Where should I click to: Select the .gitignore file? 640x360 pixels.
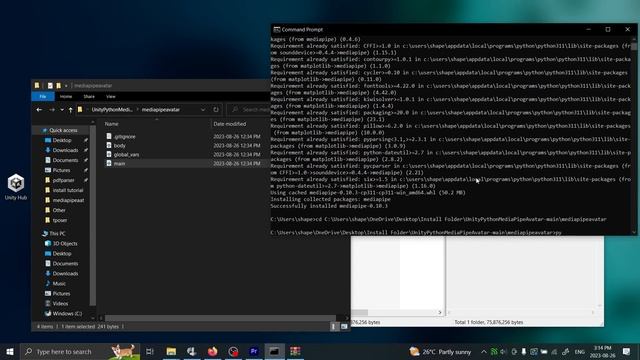click(x=124, y=137)
